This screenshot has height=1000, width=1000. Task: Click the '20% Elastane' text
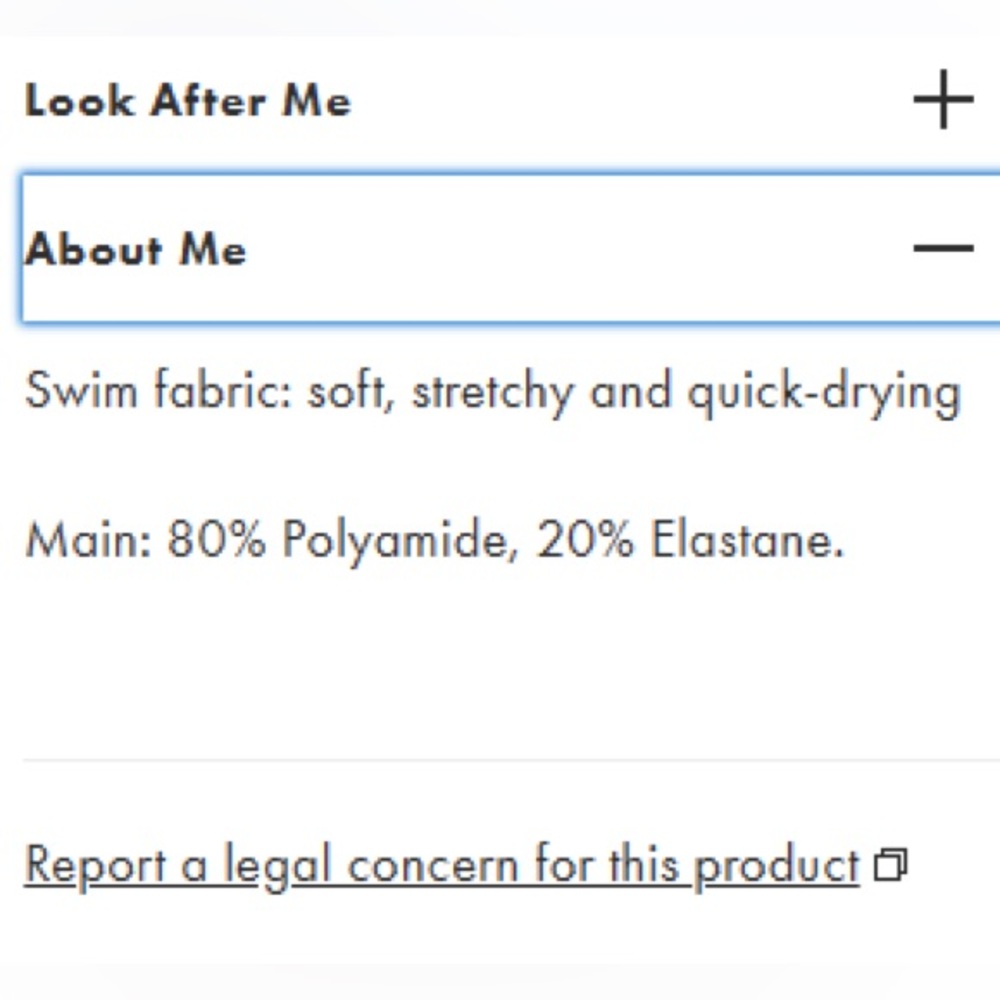[689, 540]
